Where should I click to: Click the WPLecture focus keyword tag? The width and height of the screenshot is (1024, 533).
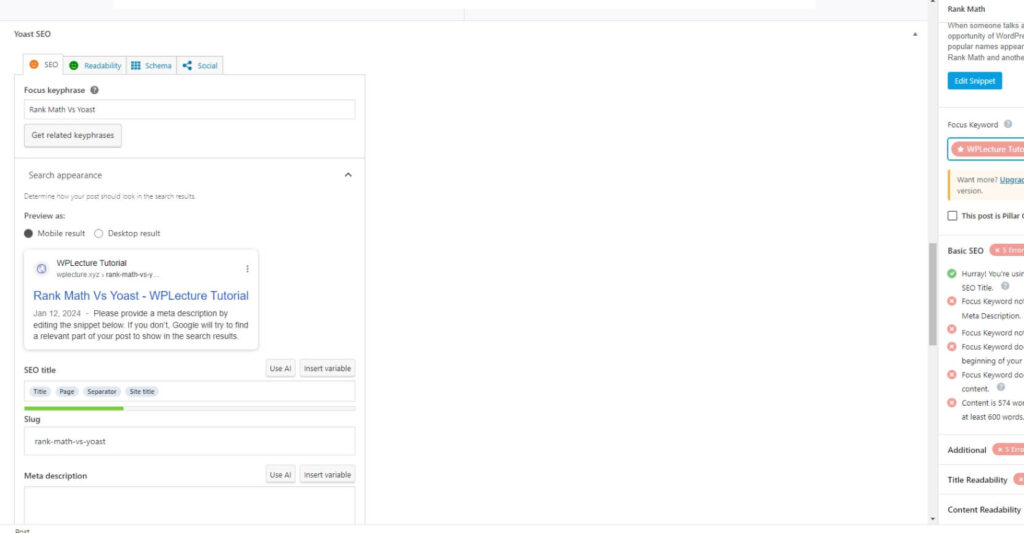[987, 149]
